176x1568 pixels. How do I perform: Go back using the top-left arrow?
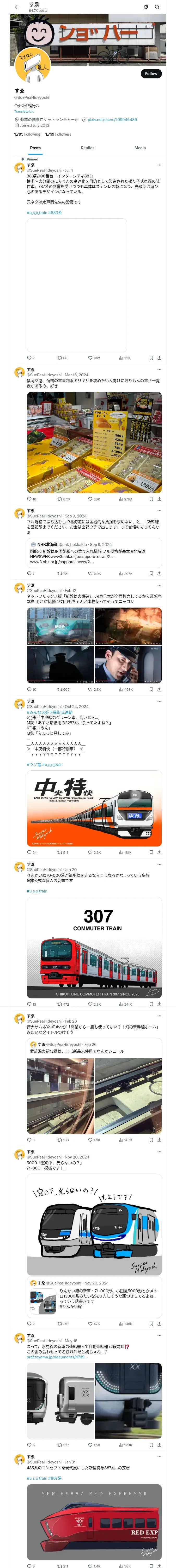pyautogui.click(x=17, y=7)
